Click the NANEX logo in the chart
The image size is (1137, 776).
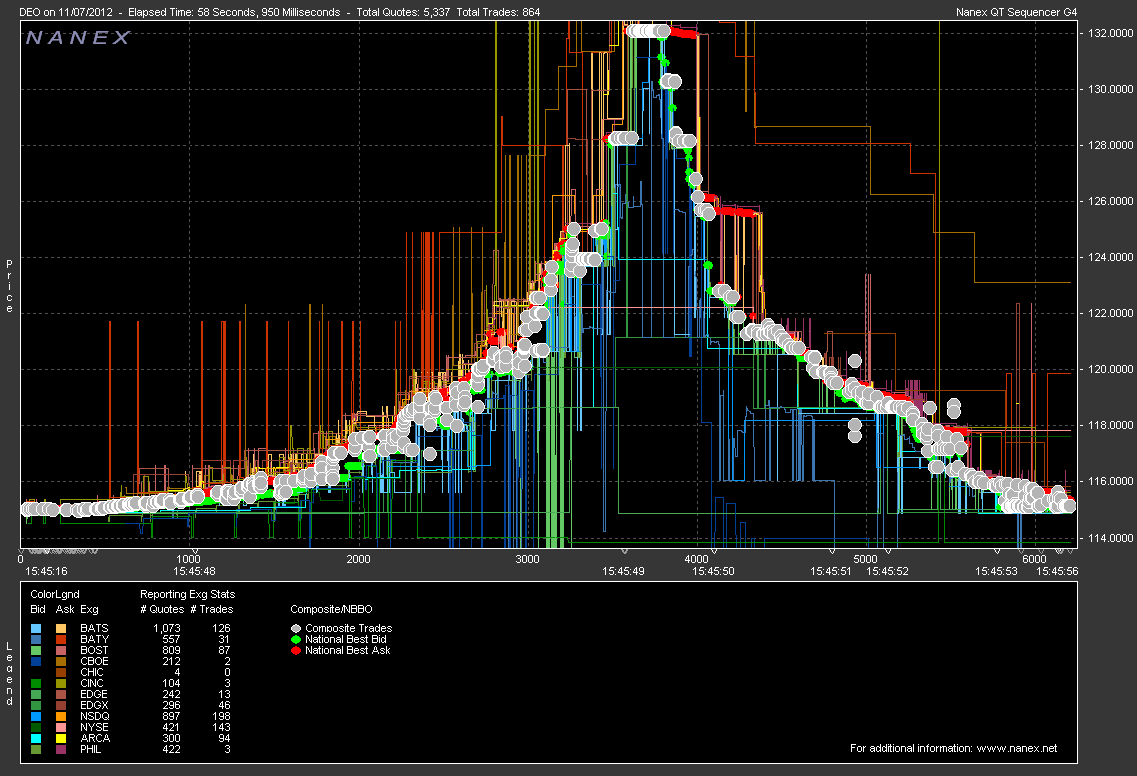click(x=78, y=38)
